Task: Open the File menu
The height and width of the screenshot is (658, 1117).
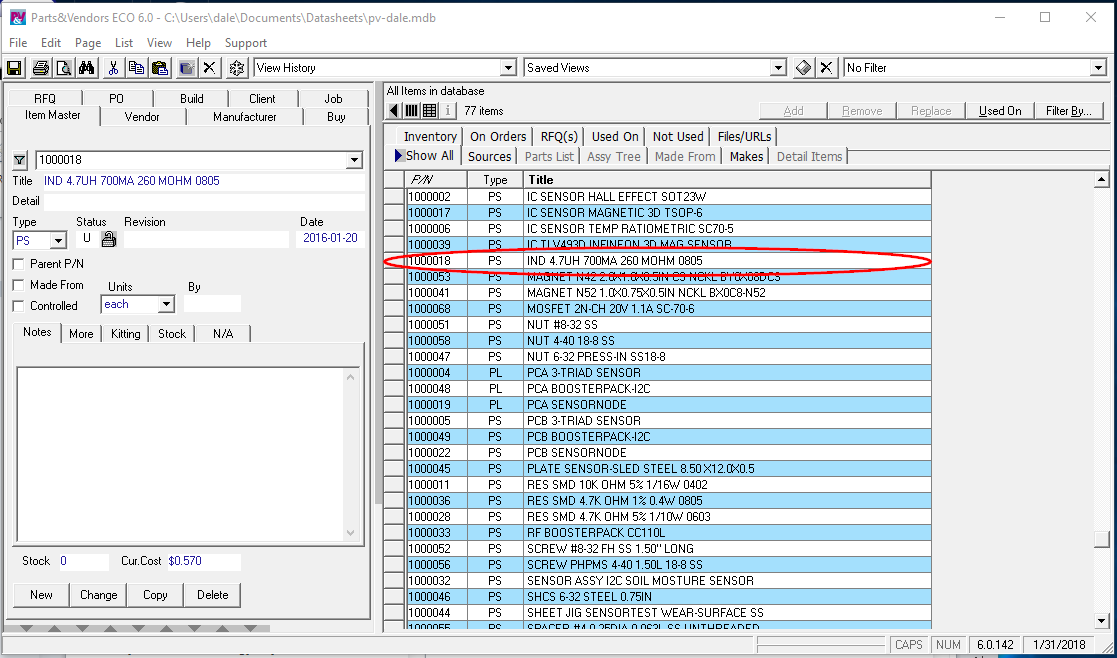Action: [18, 43]
